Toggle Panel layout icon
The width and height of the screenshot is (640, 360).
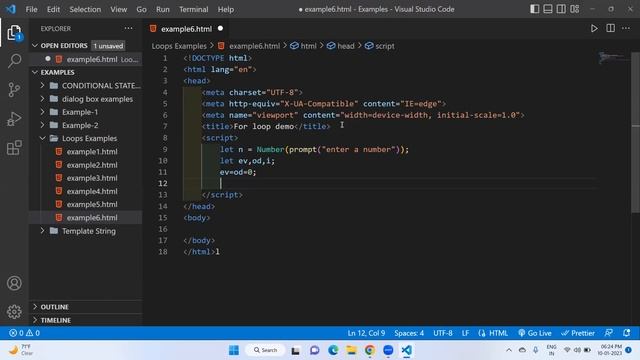[548, 9]
